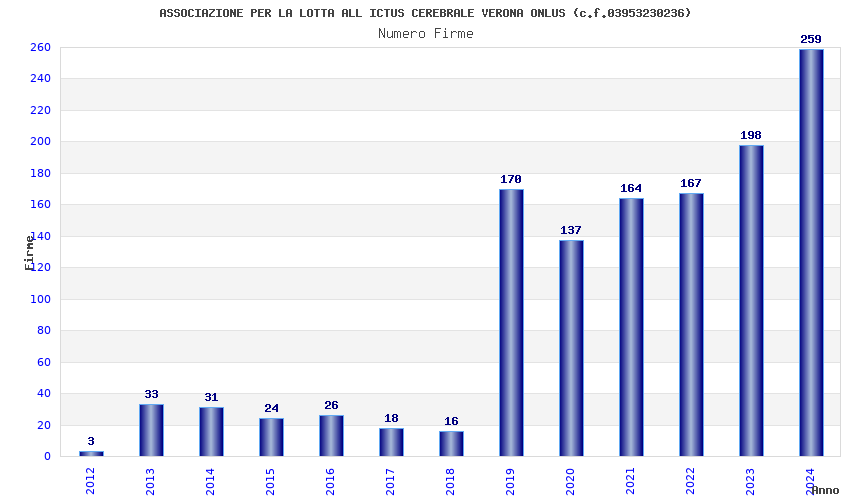Select the 2023 bar with value 198
Image resolution: width=850 pixels, height=500 pixels.
(x=751, y=300)
